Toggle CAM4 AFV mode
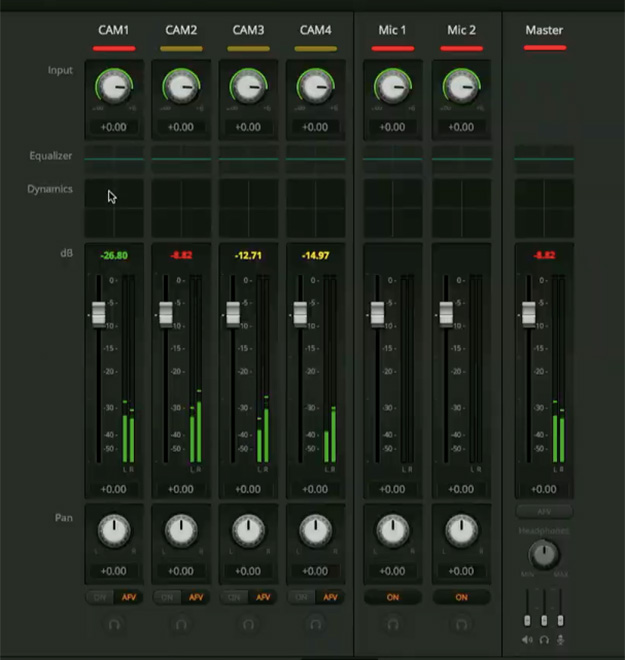625x660 pixels. 330,597
